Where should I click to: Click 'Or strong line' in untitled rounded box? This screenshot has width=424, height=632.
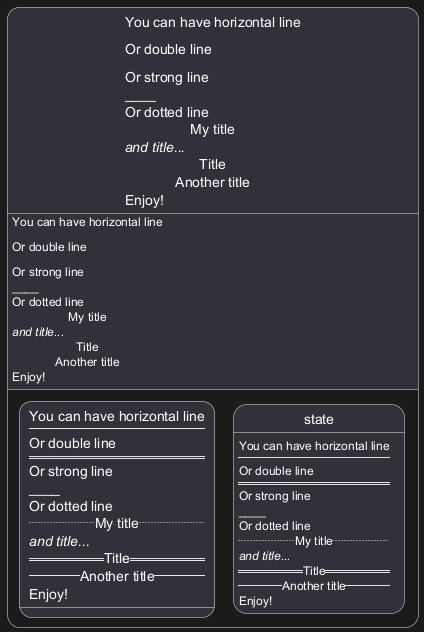(71, 471)
